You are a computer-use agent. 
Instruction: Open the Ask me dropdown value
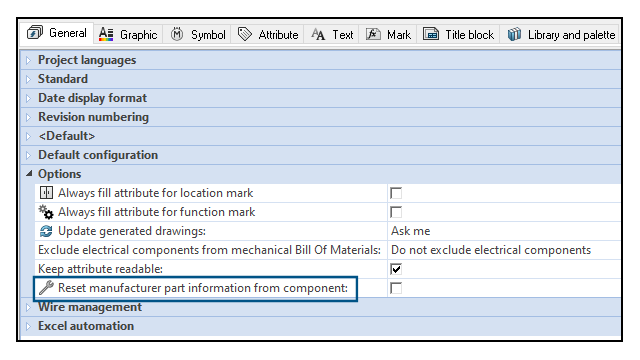tap(504, 231)
